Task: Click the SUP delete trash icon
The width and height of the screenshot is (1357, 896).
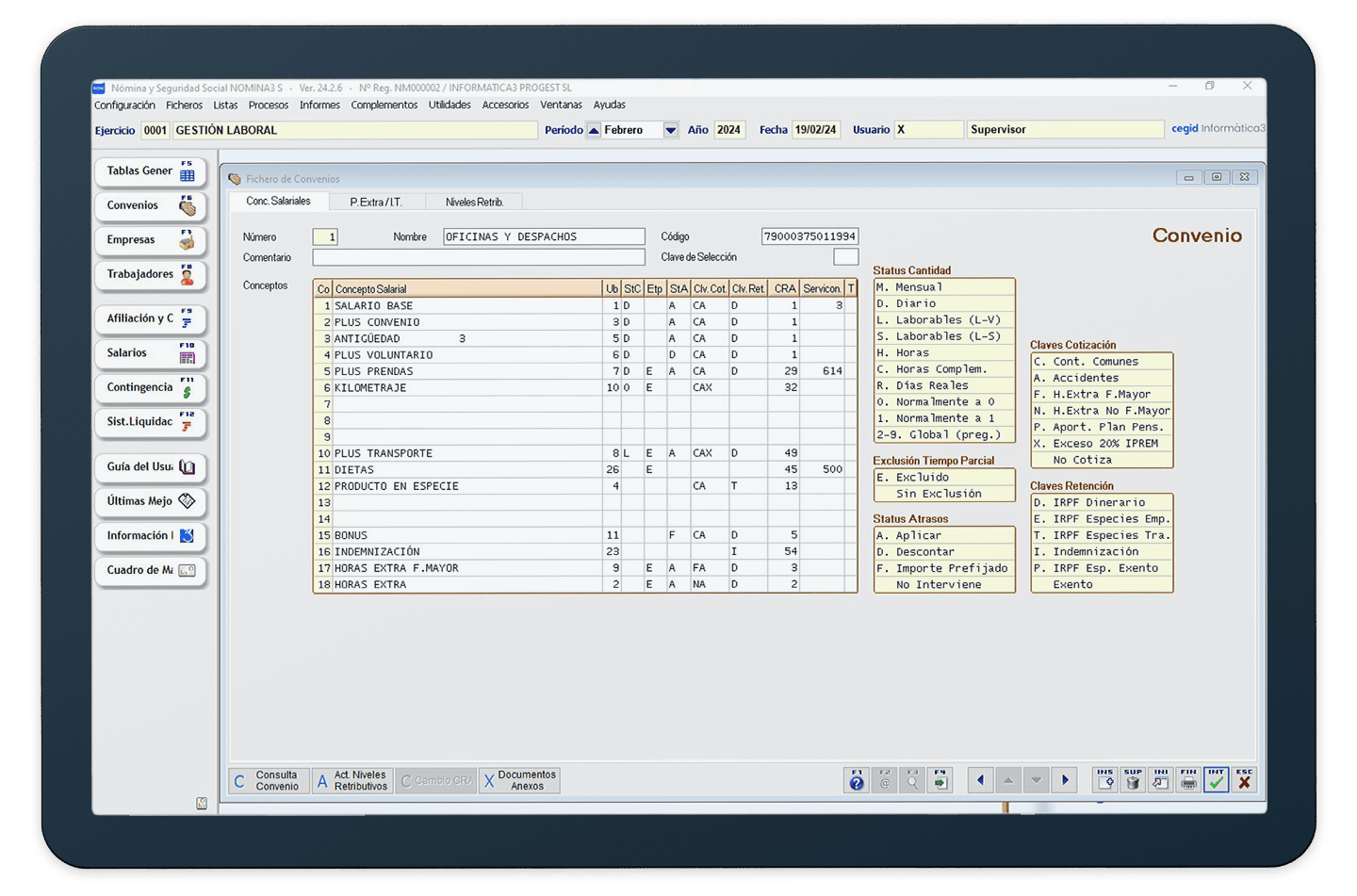Action: (x=1133, y=780)
